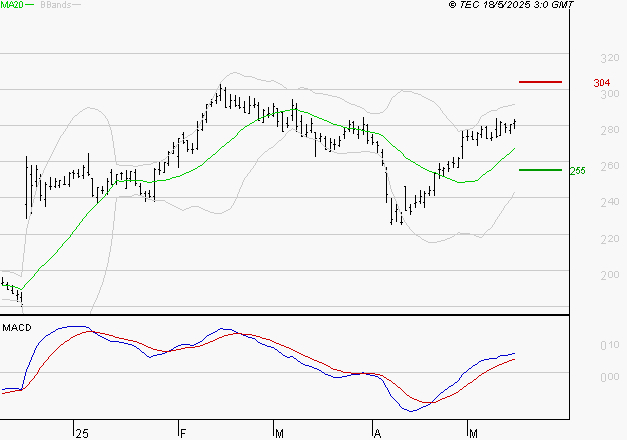Click the 300 price axis label
The image size is (627, 440).
click(x=609, y=94)
